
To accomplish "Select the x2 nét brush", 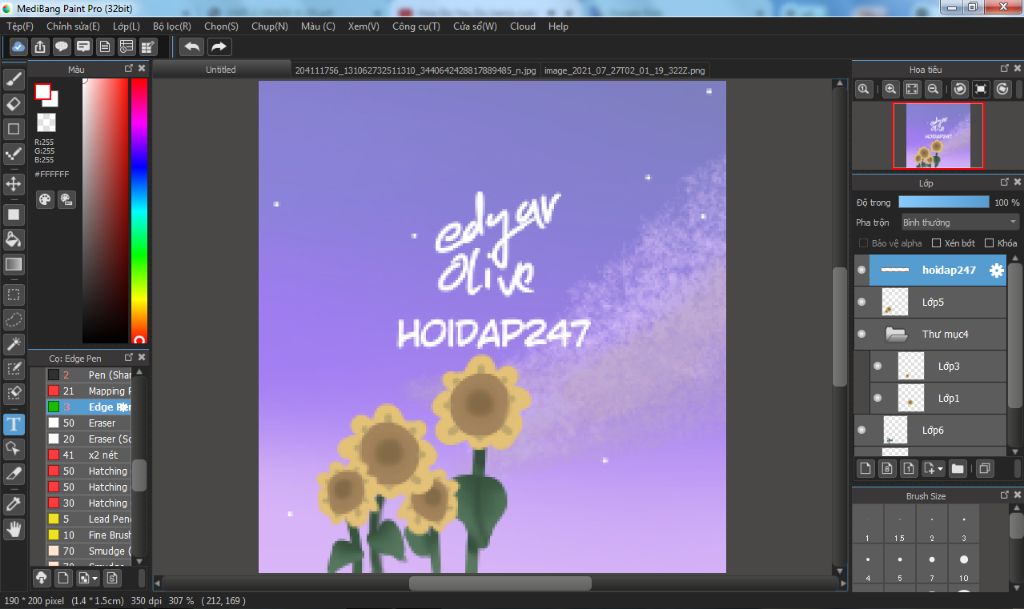I will (x=89, y=455).
